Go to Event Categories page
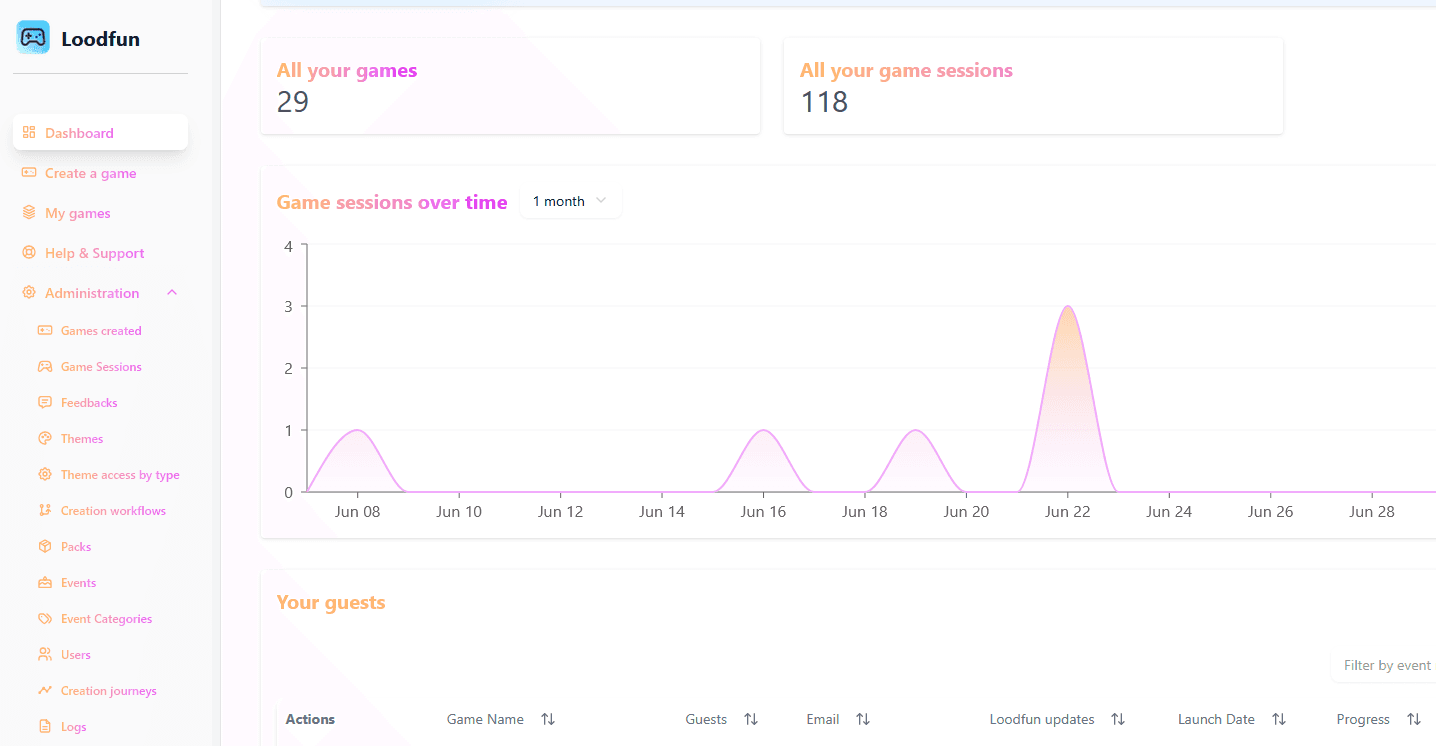 coord(106,619)
